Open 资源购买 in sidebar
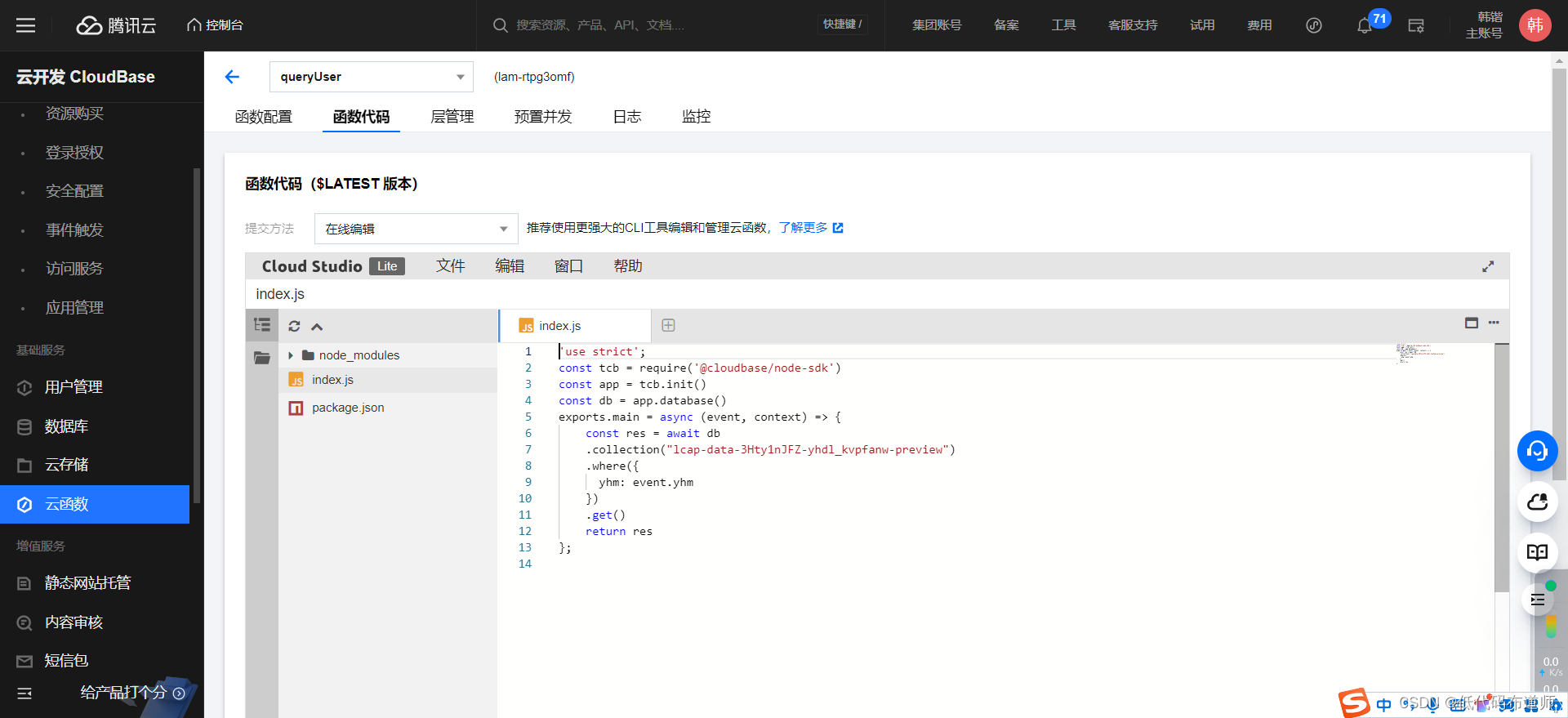Viewport: 1568px width, 718px height. tap(74, 114)
